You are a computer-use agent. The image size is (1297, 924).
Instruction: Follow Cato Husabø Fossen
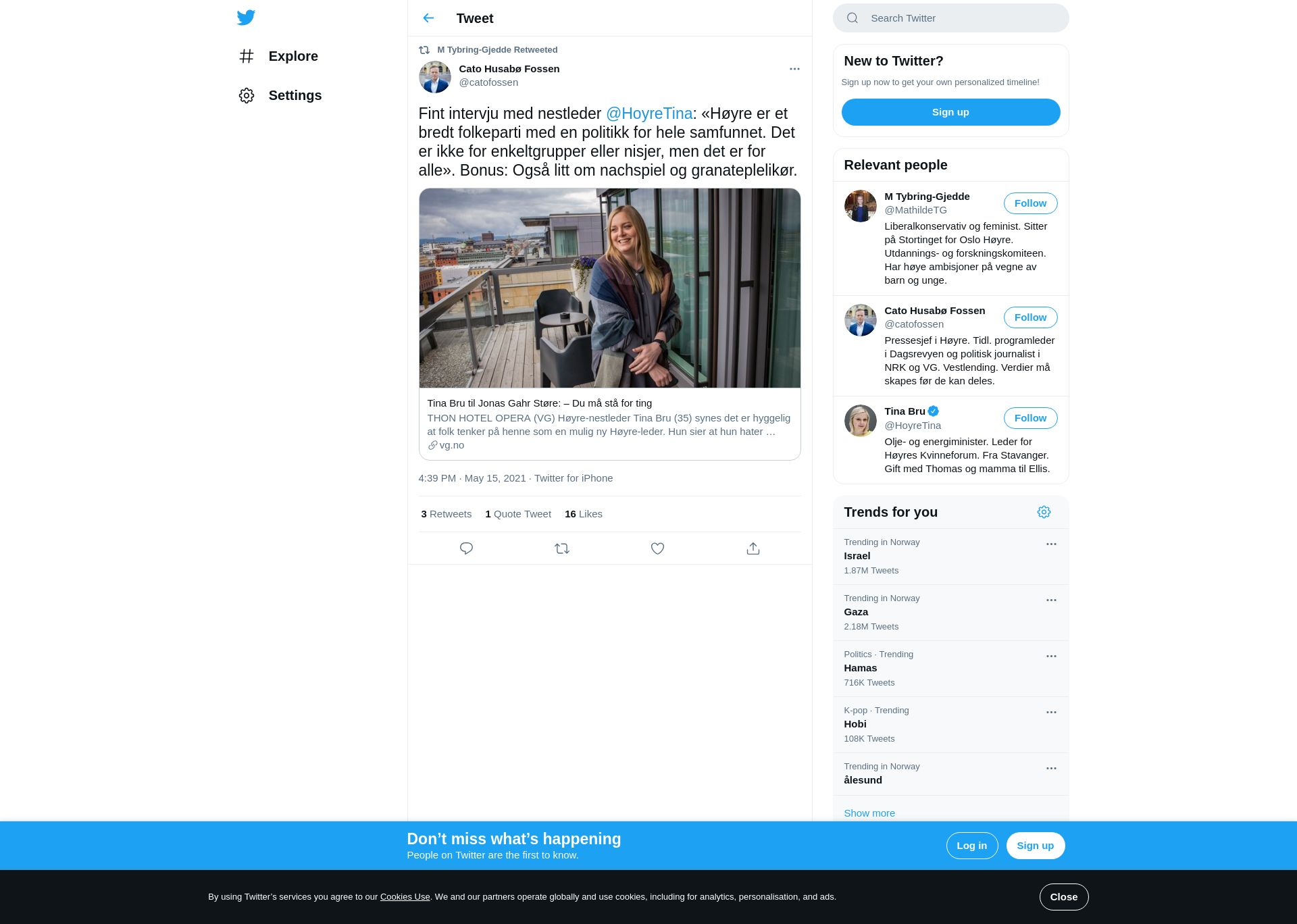[1030, 317]
